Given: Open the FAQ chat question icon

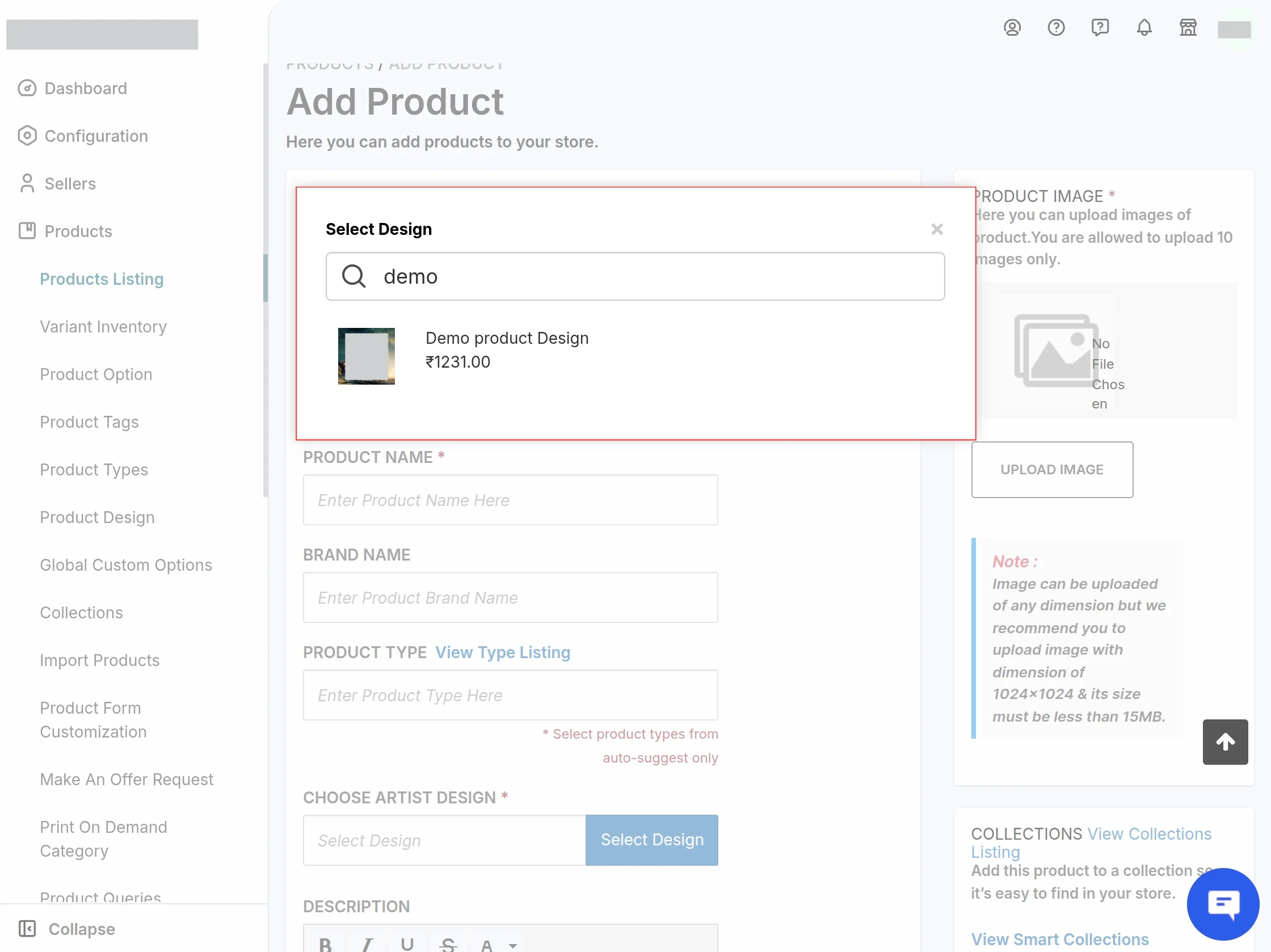Looking at the screenshot, I should [x=1100, y=28].
